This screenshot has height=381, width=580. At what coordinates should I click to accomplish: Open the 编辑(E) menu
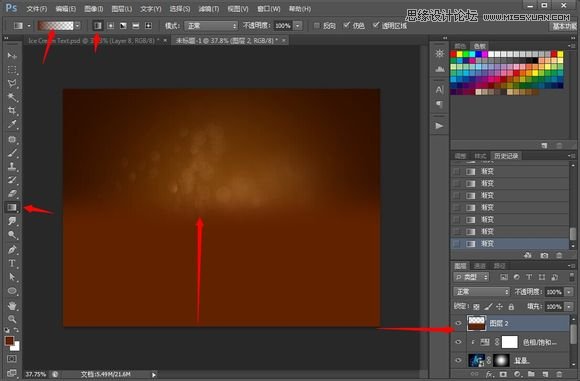[x=65, y=9]
